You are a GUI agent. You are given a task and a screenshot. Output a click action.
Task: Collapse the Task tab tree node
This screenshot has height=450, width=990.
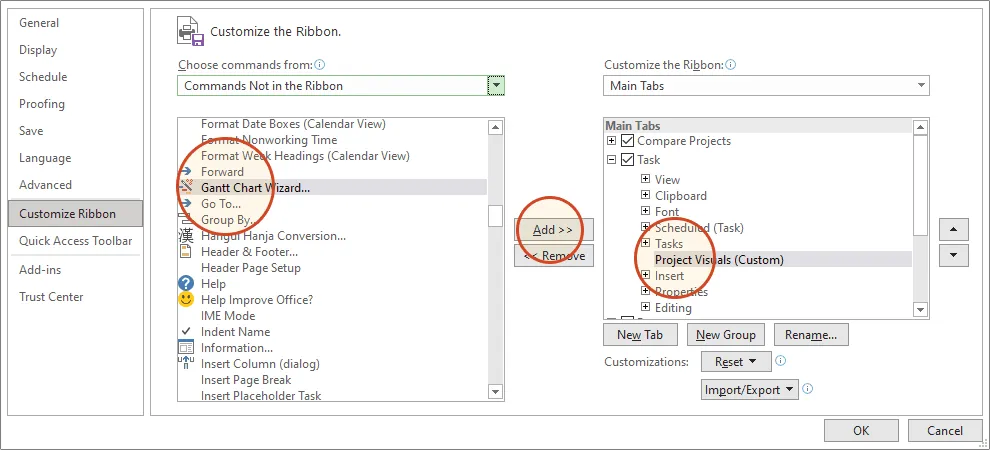point(611,160)
